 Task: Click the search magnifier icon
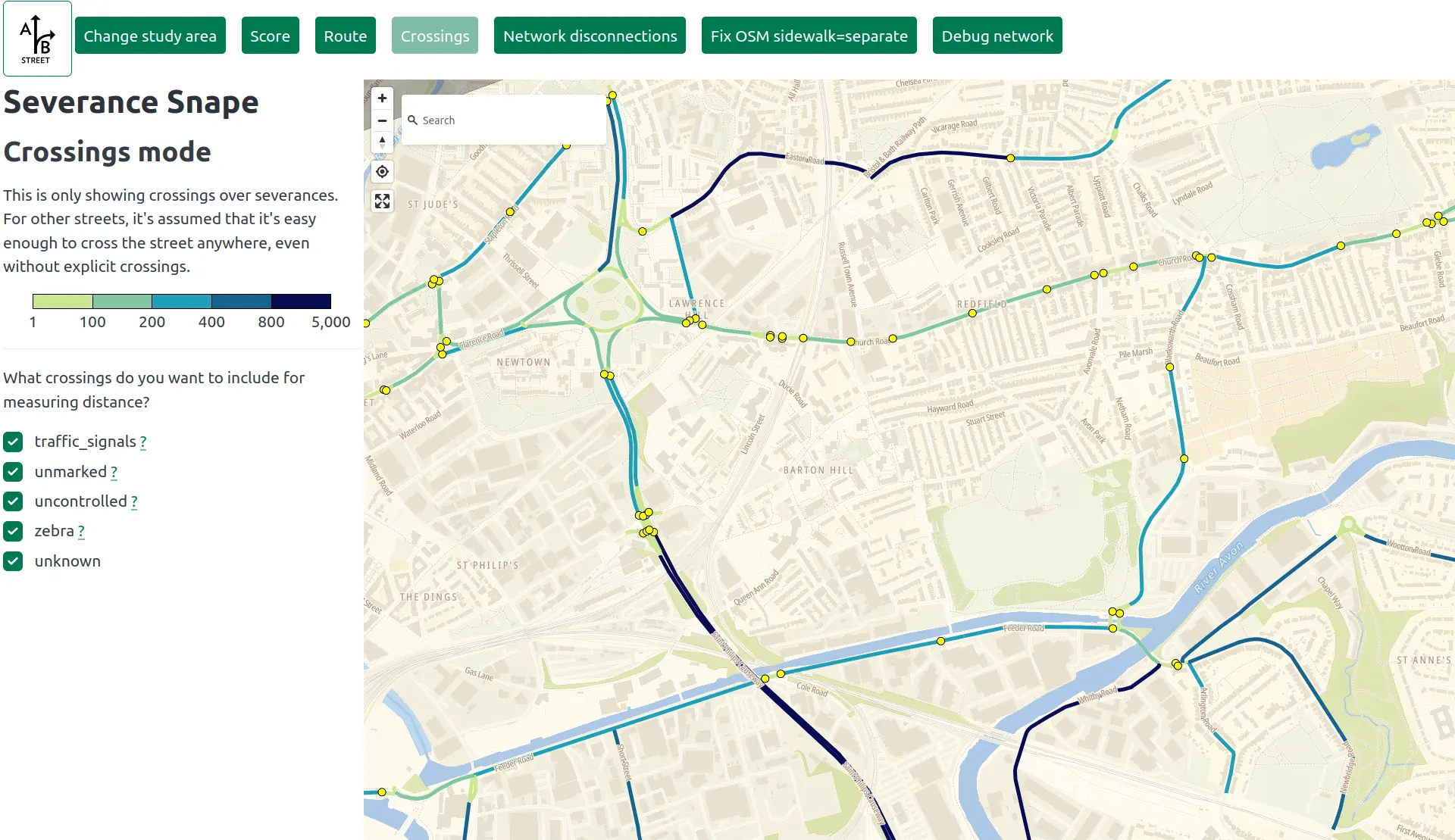coord(413,120)
